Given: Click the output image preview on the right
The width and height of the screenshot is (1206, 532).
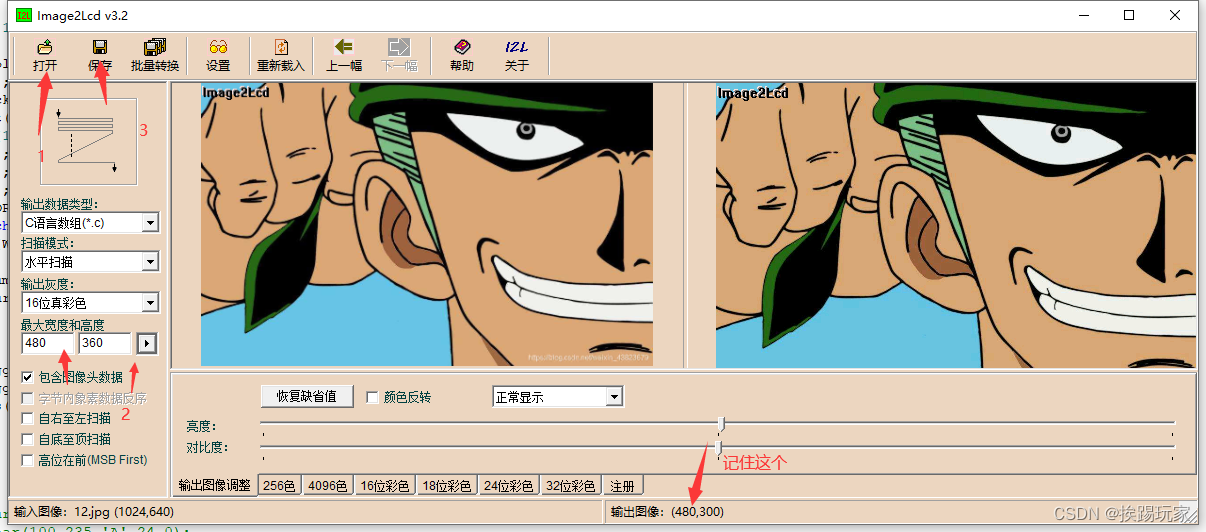Looking at the screenshot, I should [955, 225].
